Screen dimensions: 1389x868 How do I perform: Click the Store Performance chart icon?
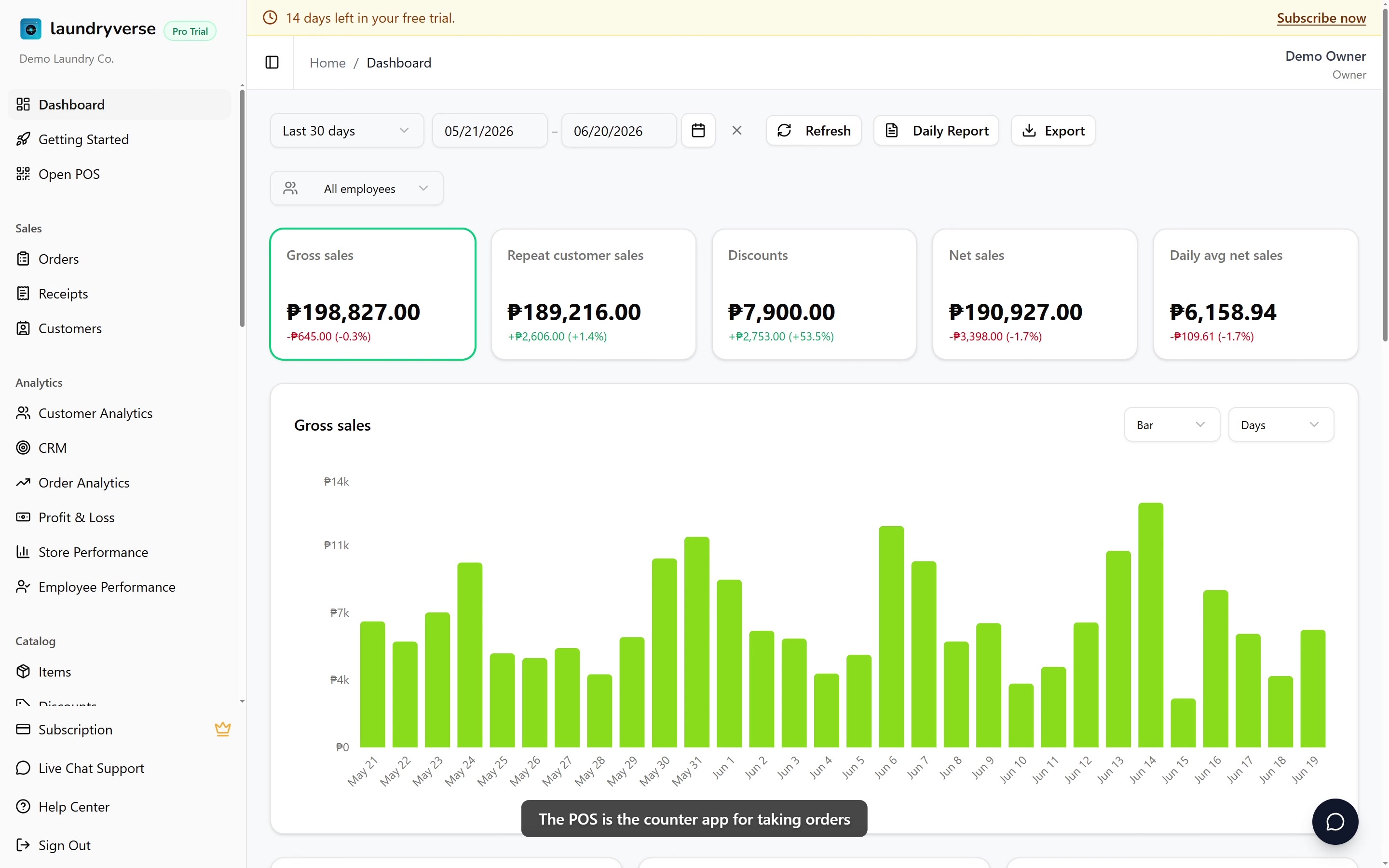[x=23, y=552]
